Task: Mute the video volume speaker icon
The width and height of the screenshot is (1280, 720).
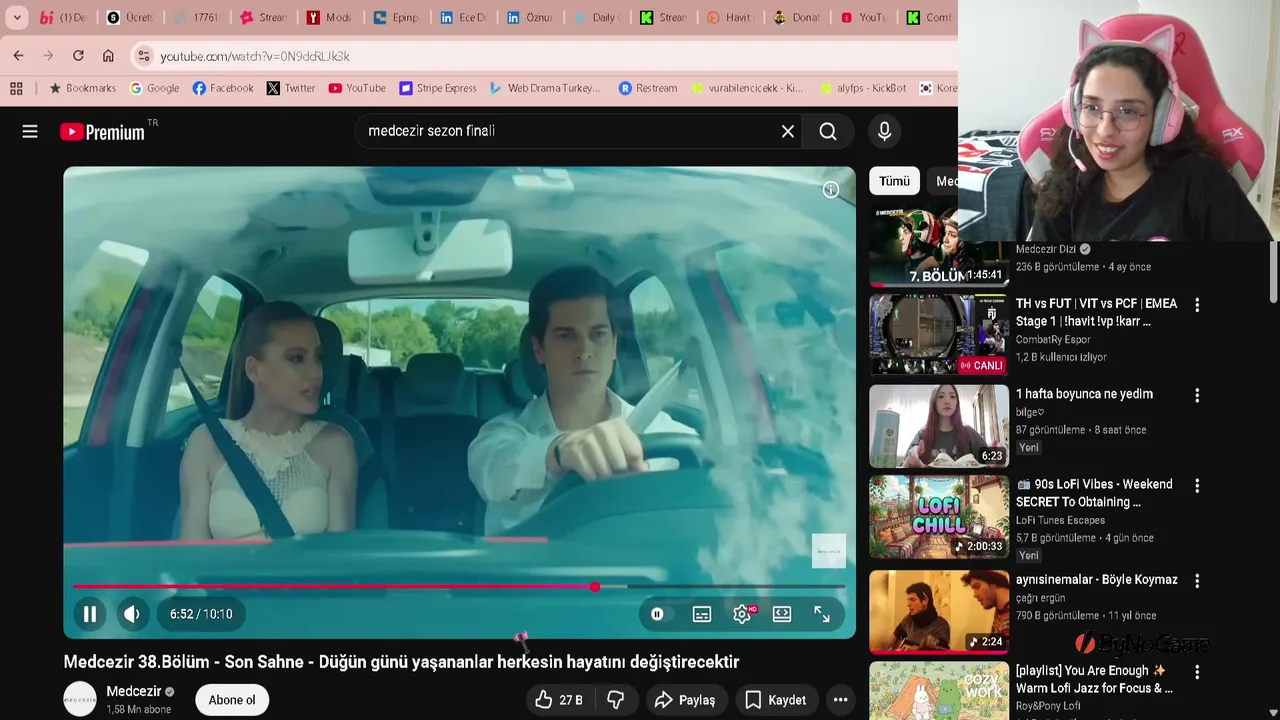Action: pyautogui.click(x=132, y=614)
